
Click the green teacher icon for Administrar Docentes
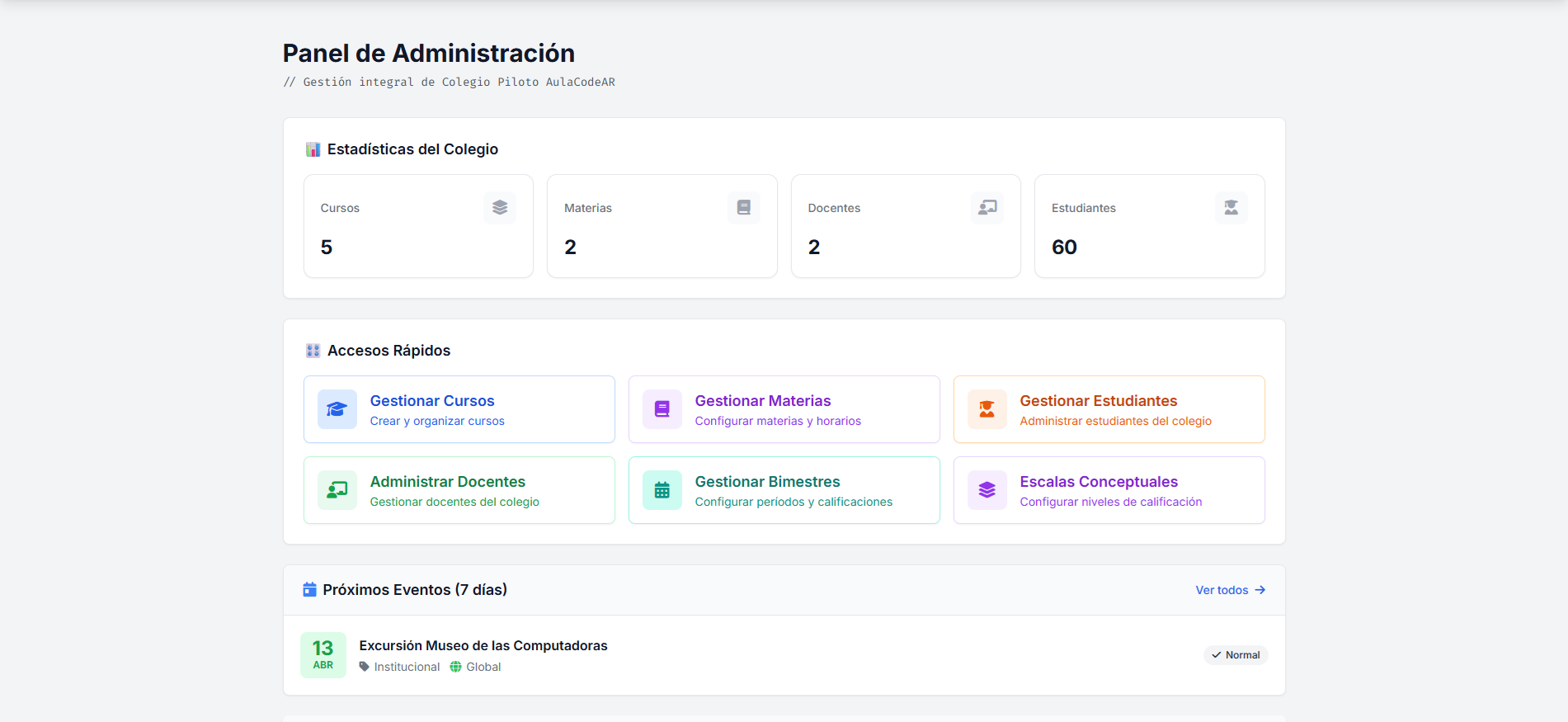337,490
